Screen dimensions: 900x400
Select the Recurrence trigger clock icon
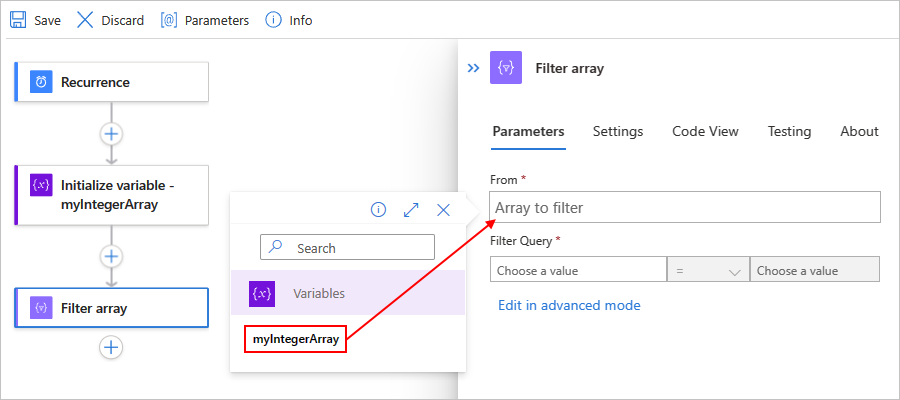pyautogui.click(x=42, y=82)
